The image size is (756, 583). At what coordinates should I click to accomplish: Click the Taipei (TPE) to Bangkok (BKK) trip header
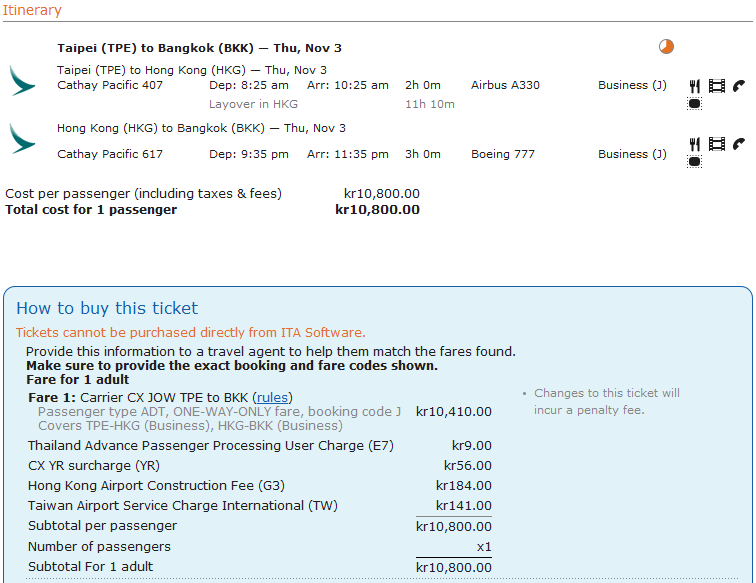click(200, 48)
